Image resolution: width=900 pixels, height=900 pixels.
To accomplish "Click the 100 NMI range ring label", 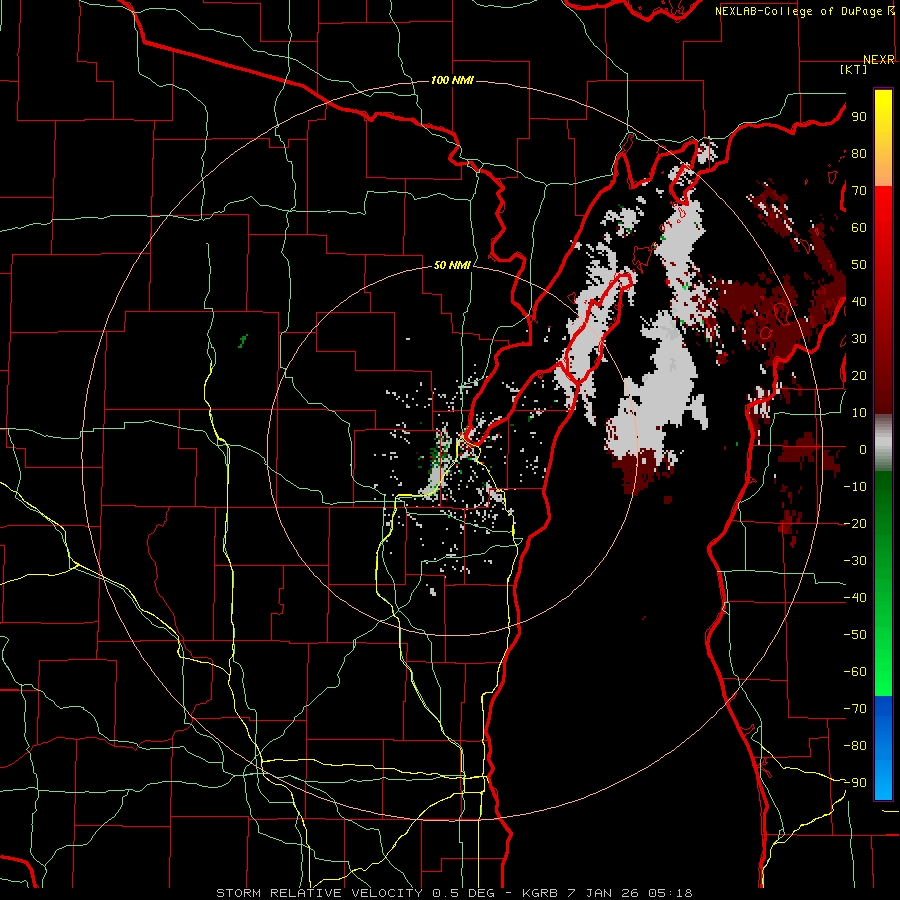I will (x=452, y=80).
